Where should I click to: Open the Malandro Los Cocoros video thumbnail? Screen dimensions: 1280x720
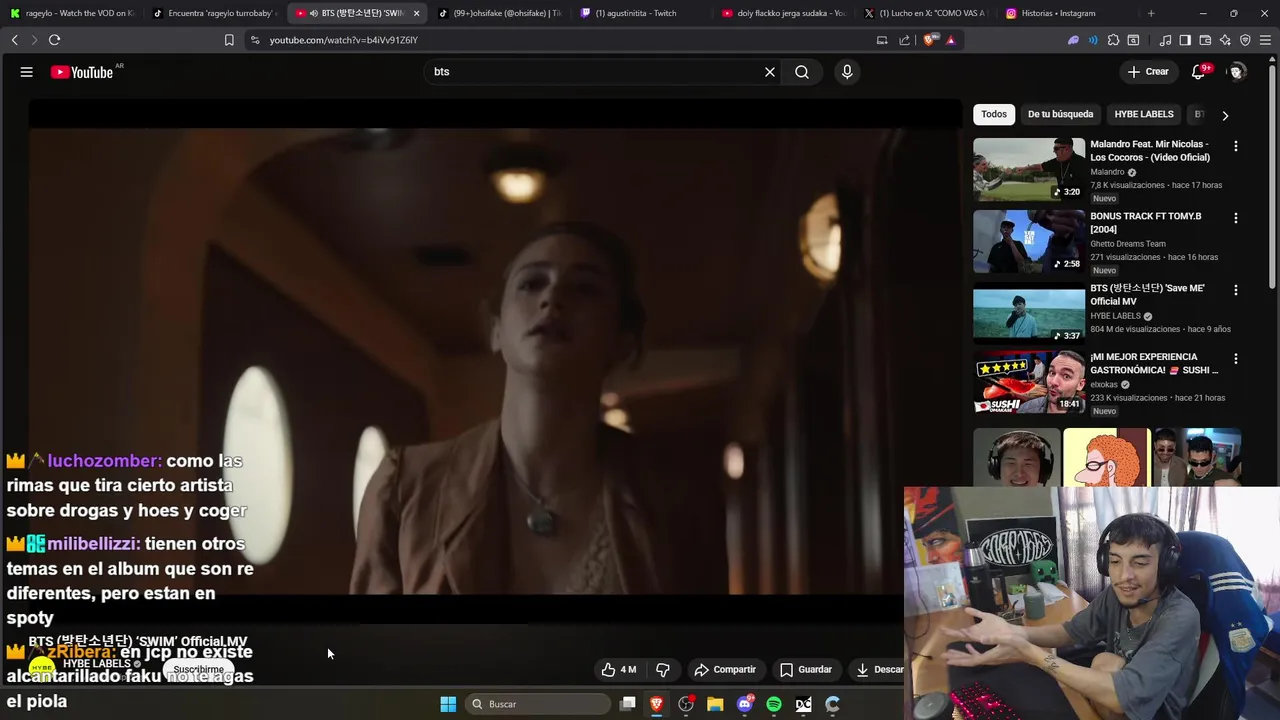pyautogui.click(x=1029, y=169)
